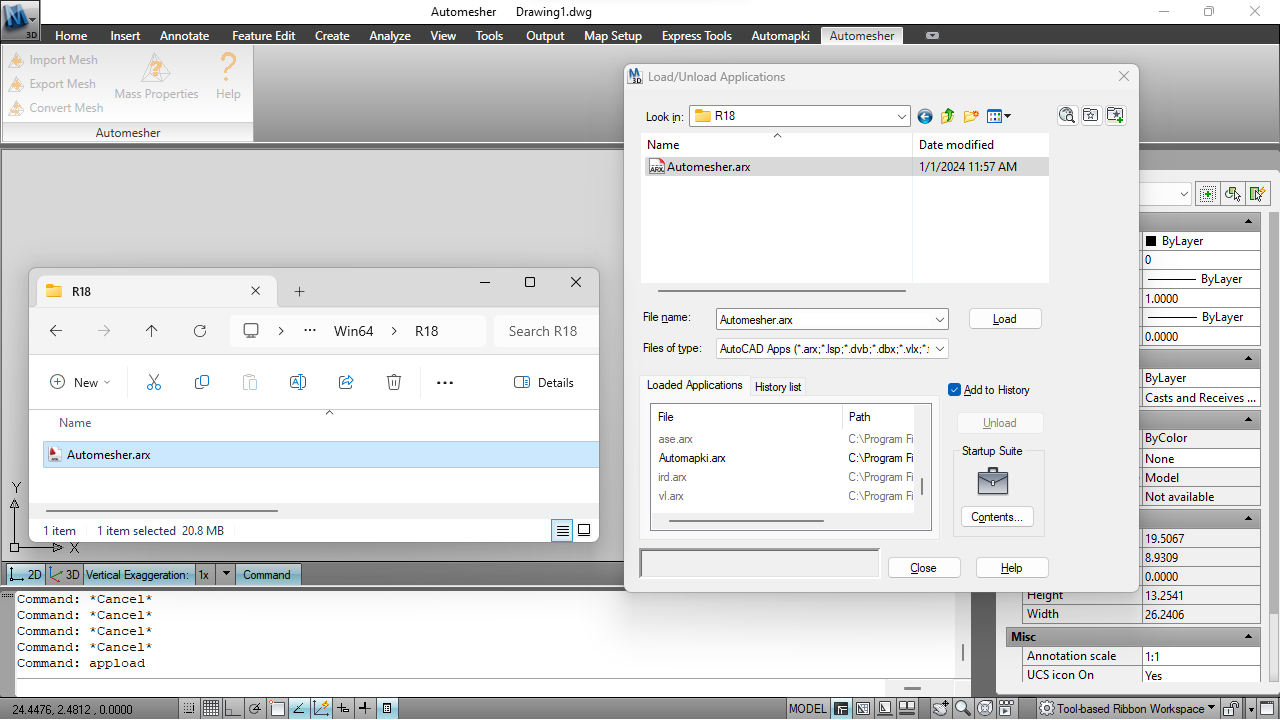This screenshot has width=1280, height=720.
Task: Open the Map Setup ribbon tab
Action: pyautogui.click(x=613, y=36)
